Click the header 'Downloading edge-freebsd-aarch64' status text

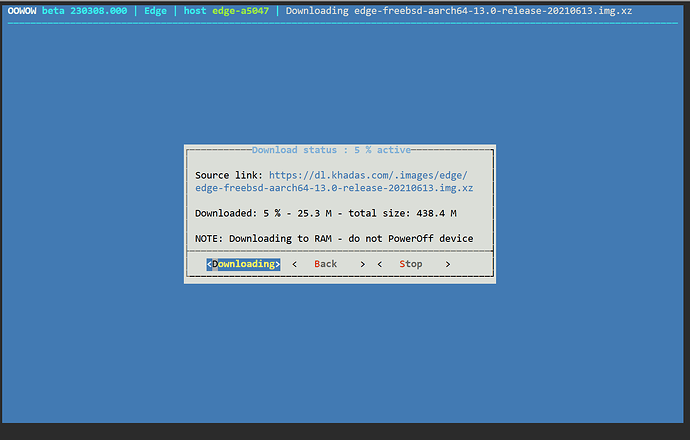[459, 11]
